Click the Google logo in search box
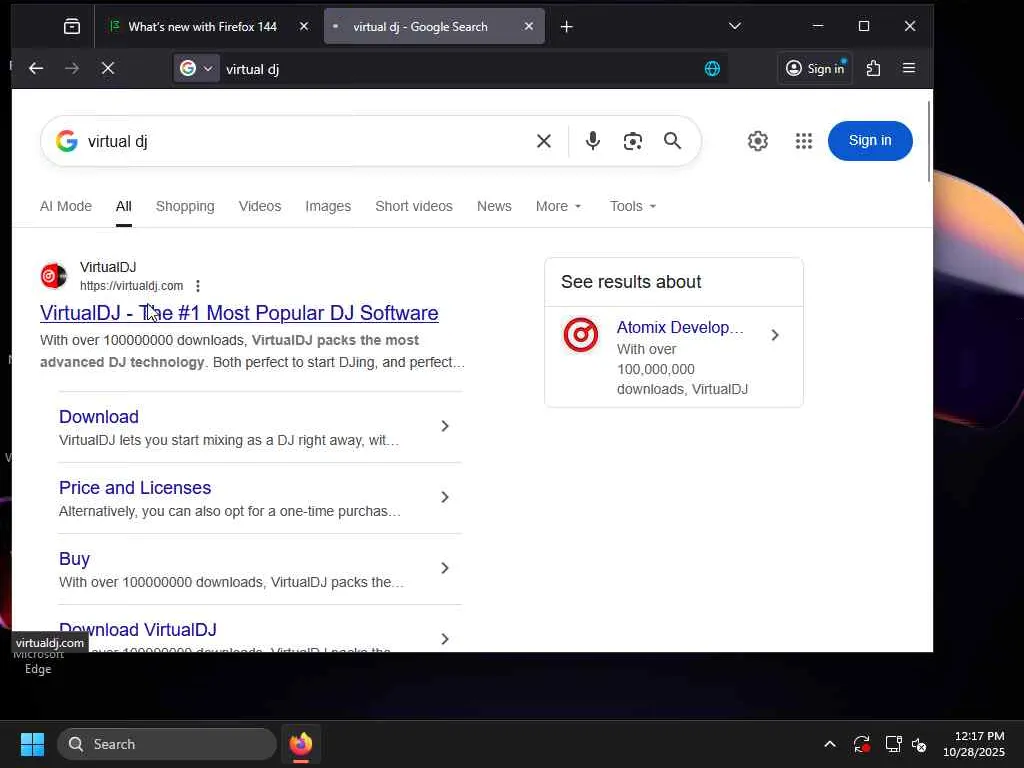This screenshot has height=768, width=1024. [67, 141]
